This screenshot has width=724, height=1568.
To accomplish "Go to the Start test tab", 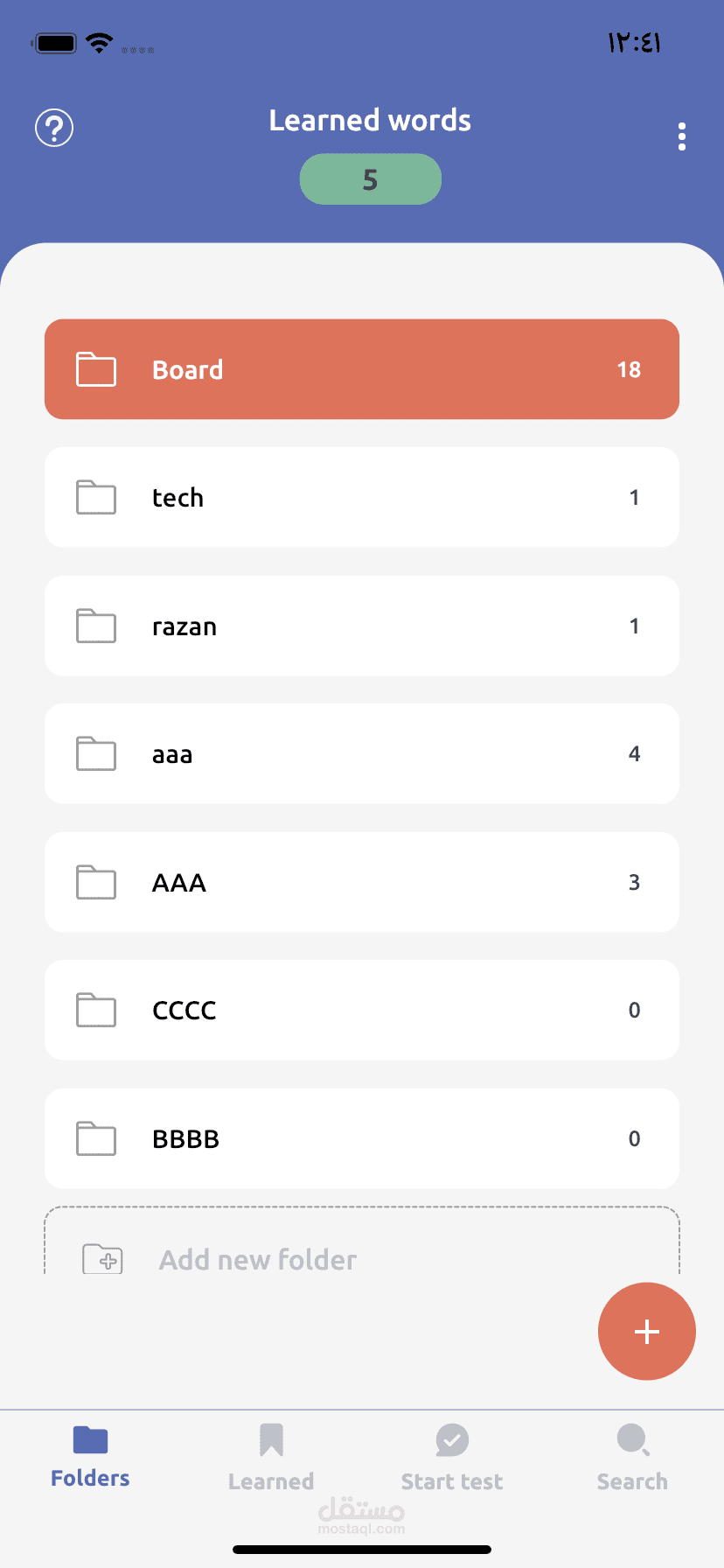I will (451, 1459).
